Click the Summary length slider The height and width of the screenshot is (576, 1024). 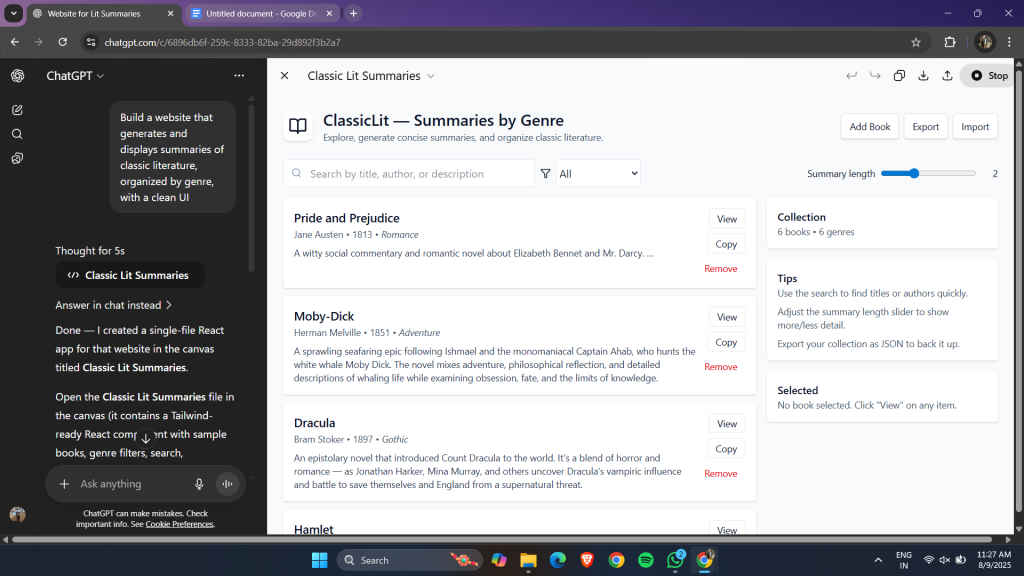tap(928, 174)
